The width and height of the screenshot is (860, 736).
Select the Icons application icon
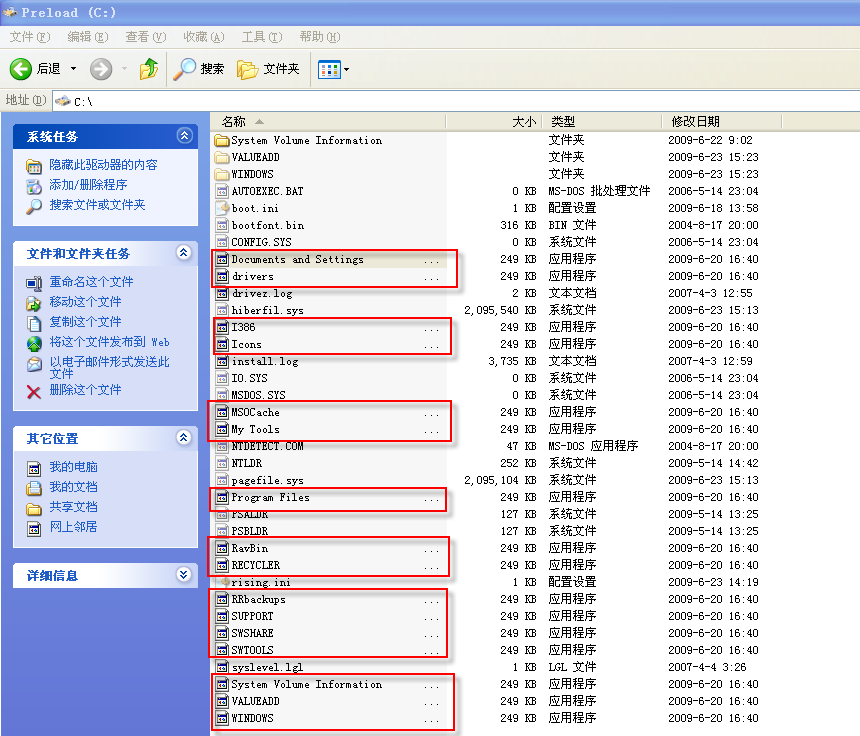[x=222, y=344]
